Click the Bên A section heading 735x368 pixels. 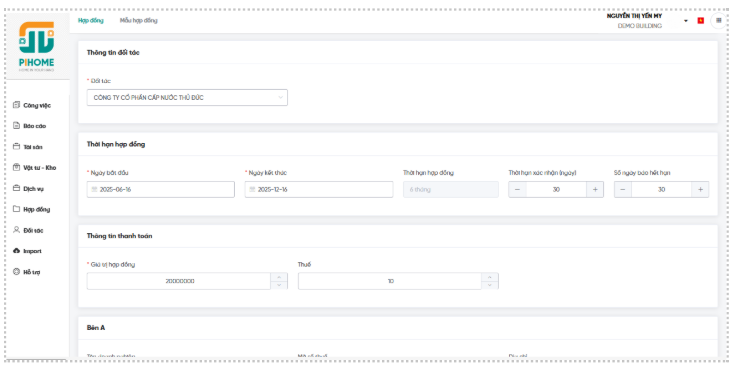click(96, 328)
